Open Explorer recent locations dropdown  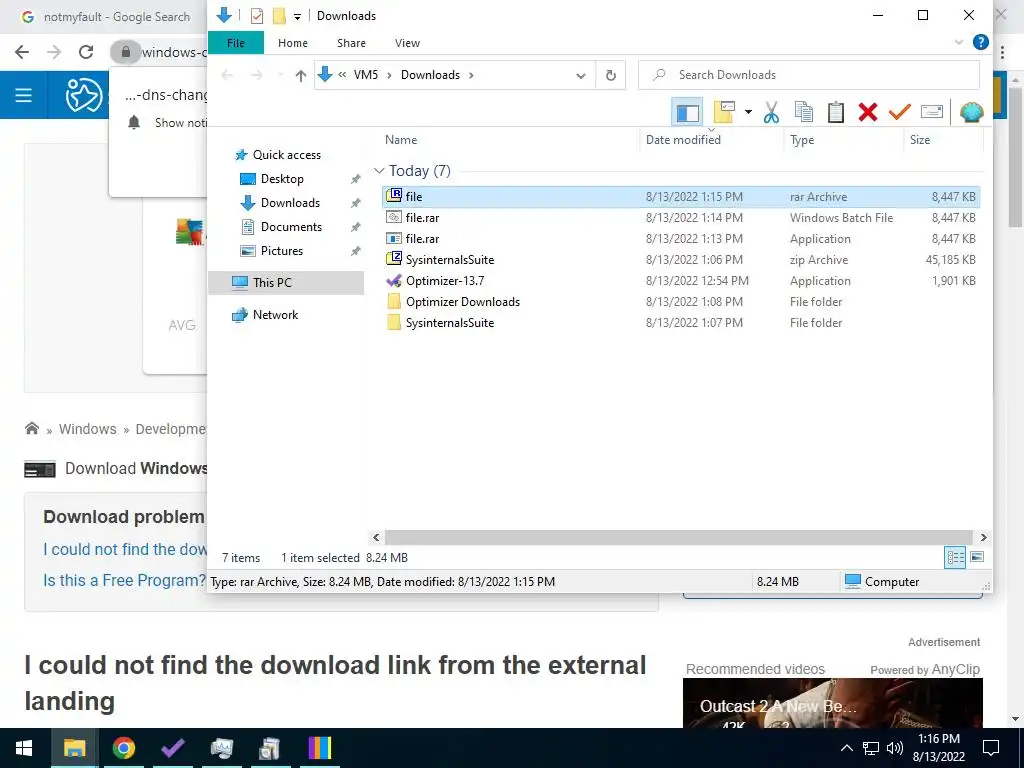tap(281, 76)
